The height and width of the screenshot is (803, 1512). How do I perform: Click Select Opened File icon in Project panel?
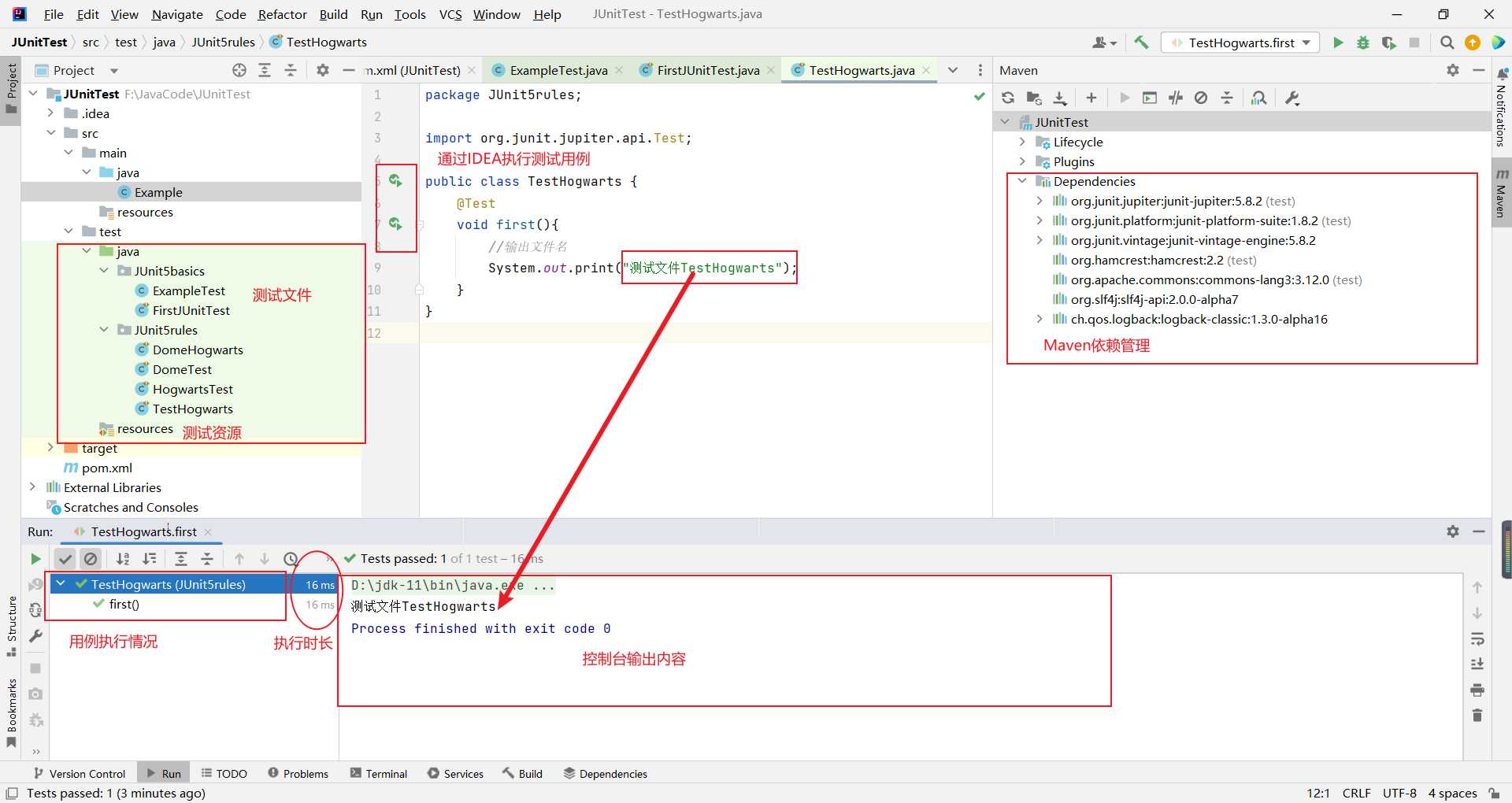click(239, 70)
